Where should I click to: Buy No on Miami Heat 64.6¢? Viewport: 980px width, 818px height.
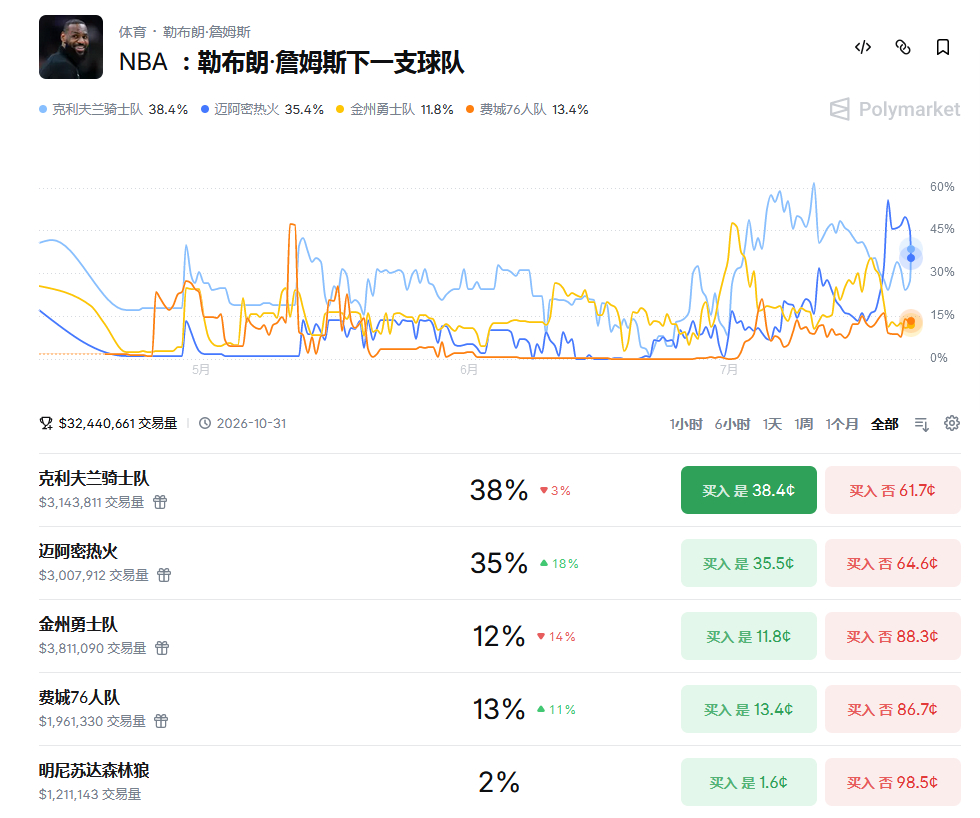click(892, 563)
